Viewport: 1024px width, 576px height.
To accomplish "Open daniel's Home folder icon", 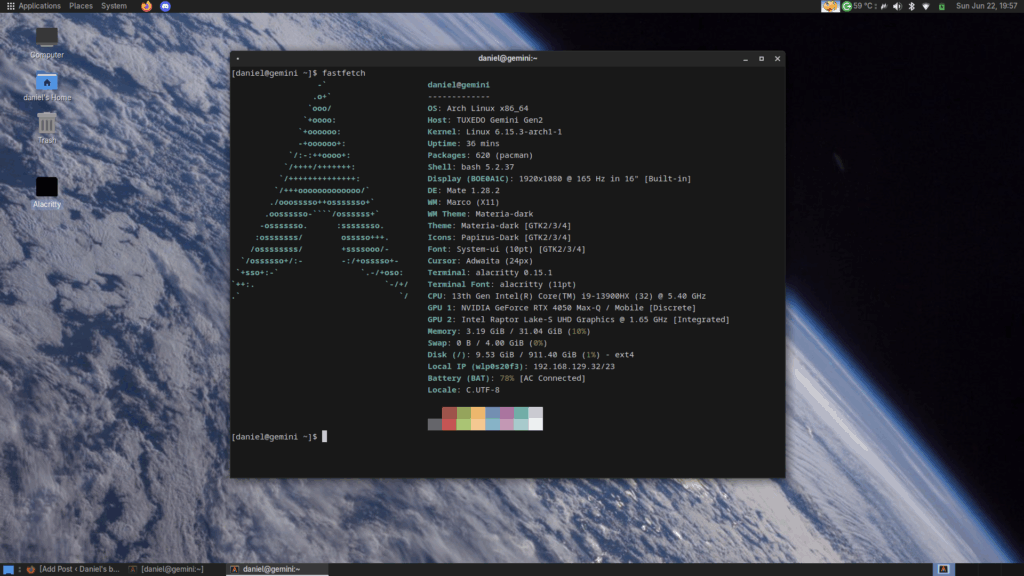I will coord(46,86).
